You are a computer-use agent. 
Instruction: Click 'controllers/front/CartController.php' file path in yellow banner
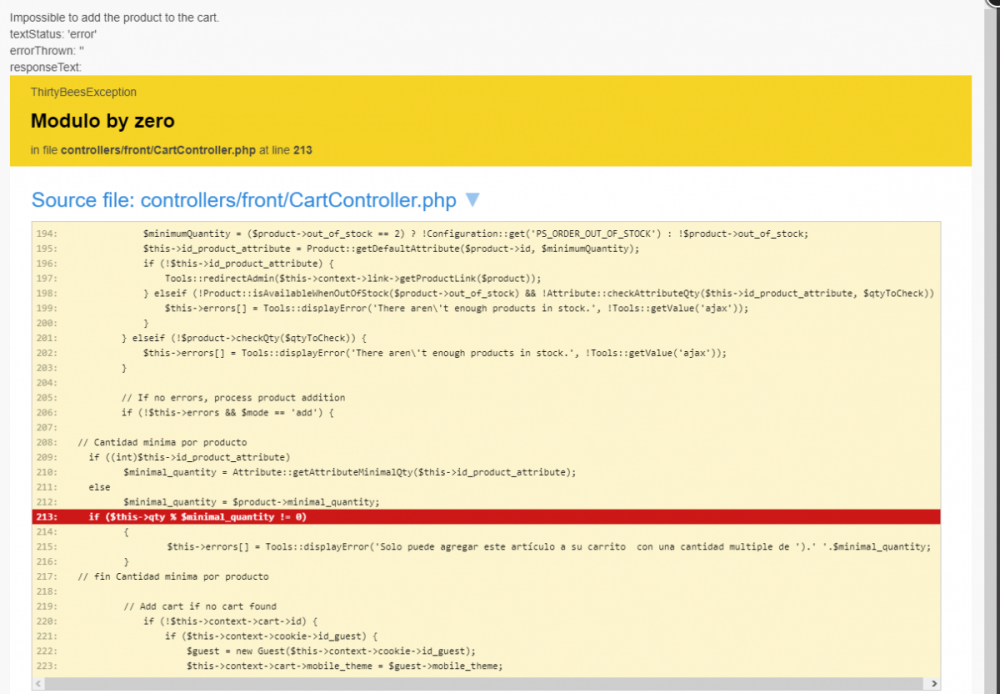158,150
